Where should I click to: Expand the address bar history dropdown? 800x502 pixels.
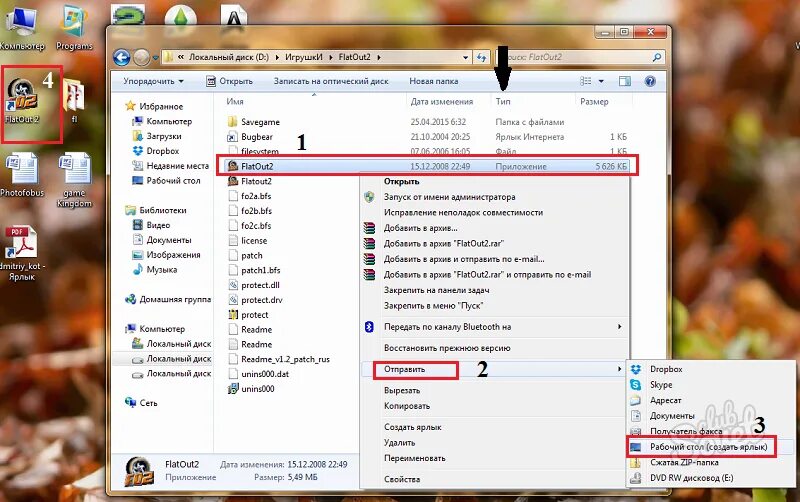465,58
